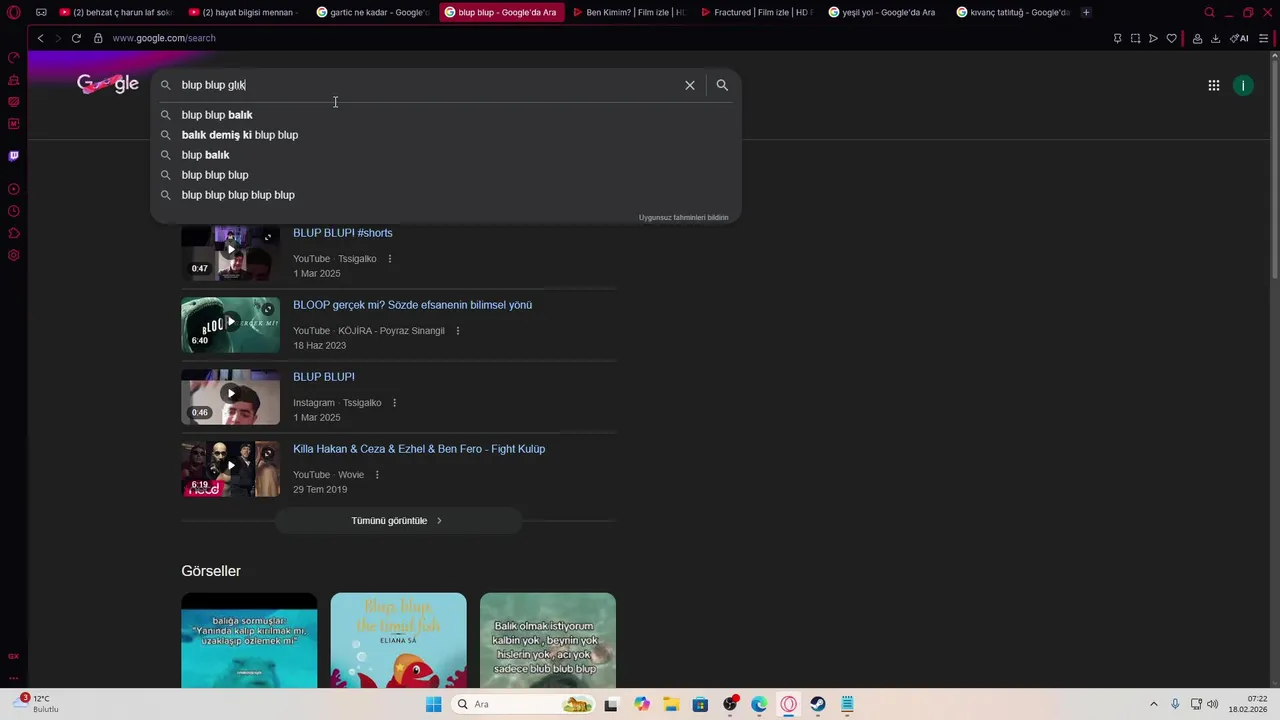Reload the current page
This screenshot has height=720, width=1280.
[x=76, y=38]
